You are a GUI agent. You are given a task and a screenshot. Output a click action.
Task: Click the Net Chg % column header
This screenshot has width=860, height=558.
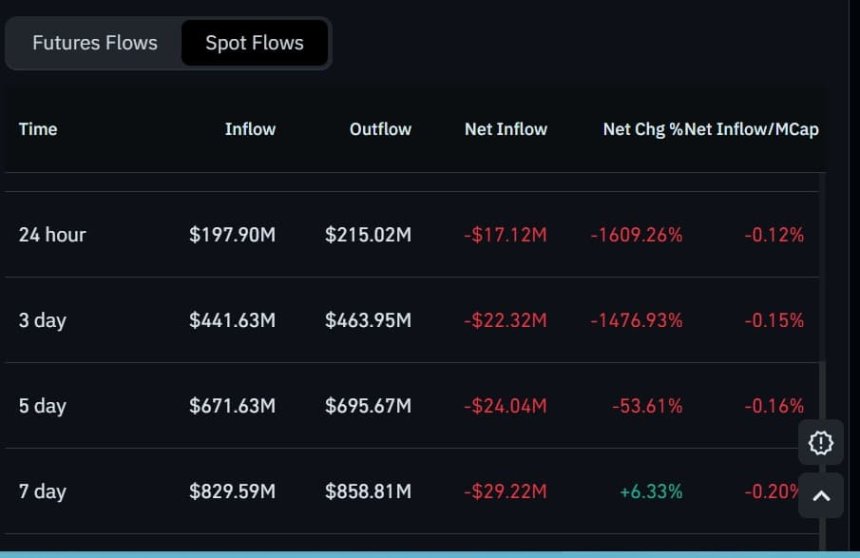pyautogui.click(x=642, y=129)
